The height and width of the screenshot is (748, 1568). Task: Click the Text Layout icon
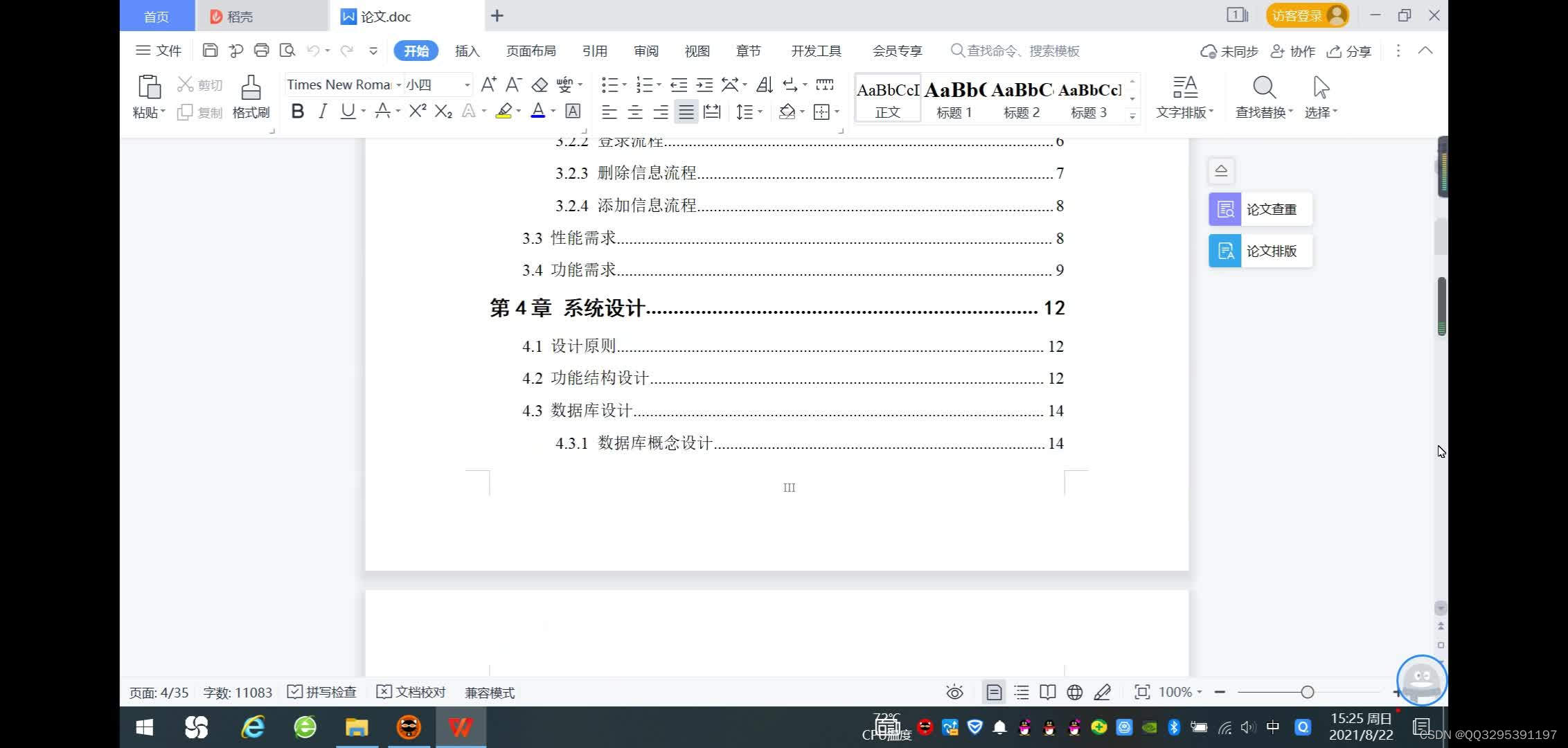click(1185, 87)
